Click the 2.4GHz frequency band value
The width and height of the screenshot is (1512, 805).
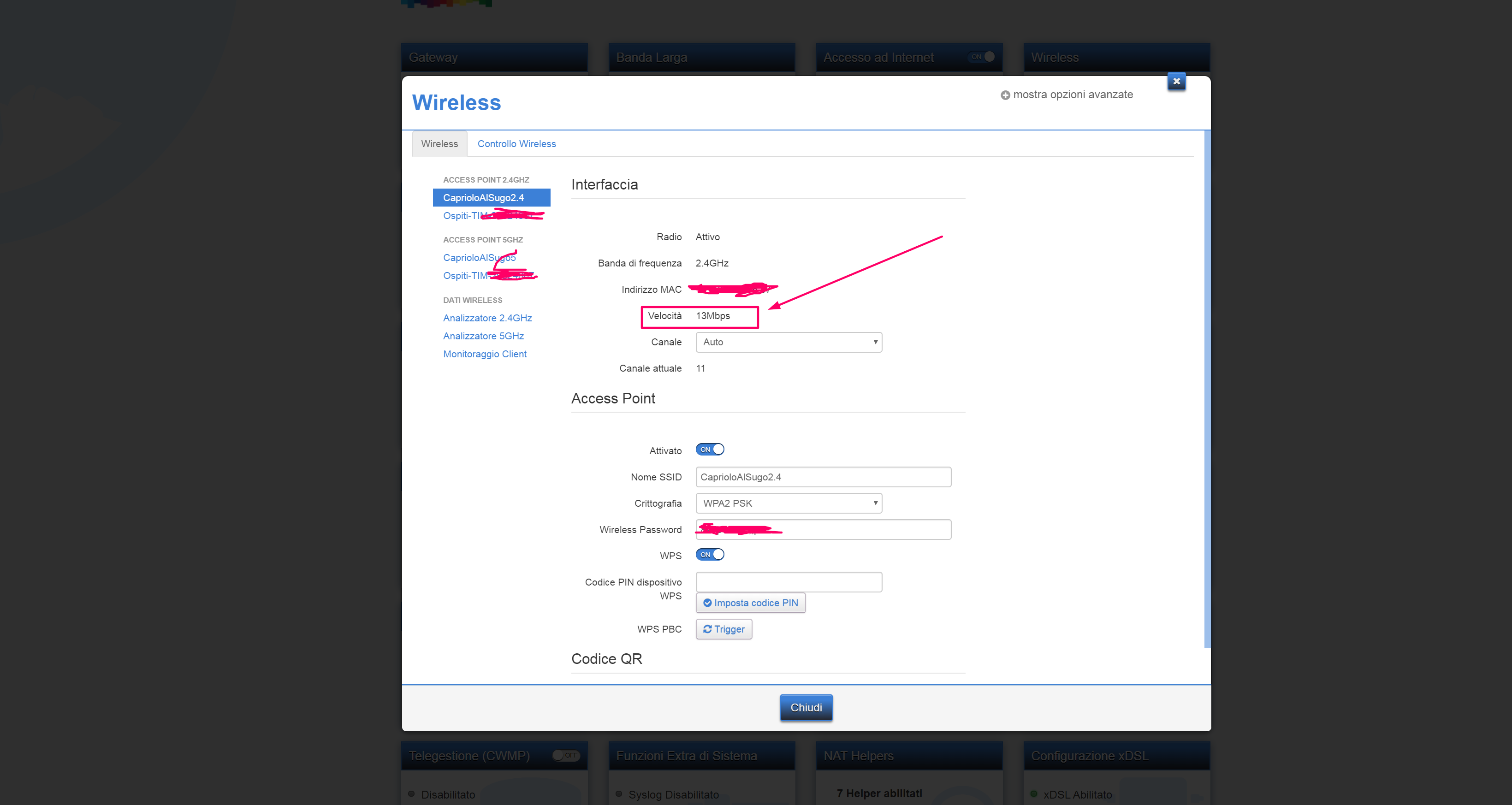tap(712, 263)
